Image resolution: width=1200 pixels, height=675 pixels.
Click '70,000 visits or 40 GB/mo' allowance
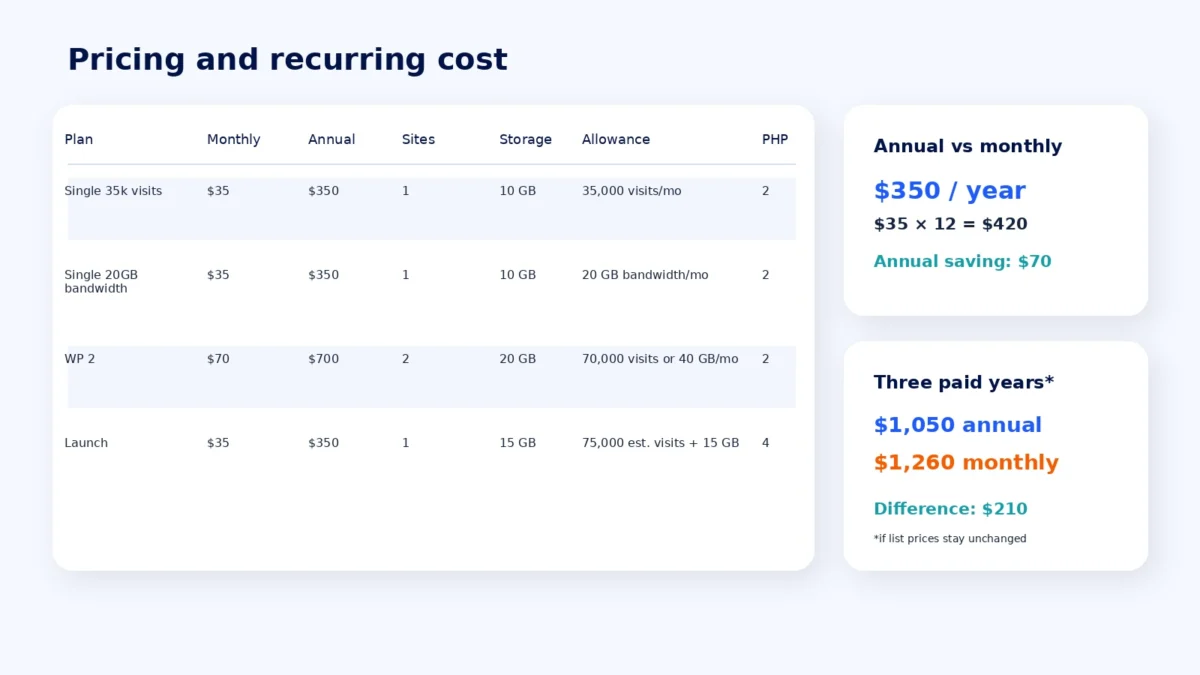660,359
